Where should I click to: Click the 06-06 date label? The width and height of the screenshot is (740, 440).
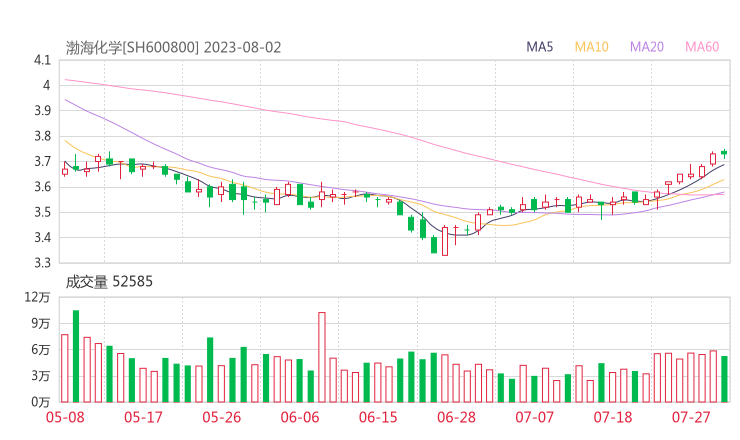pos(300,417)
